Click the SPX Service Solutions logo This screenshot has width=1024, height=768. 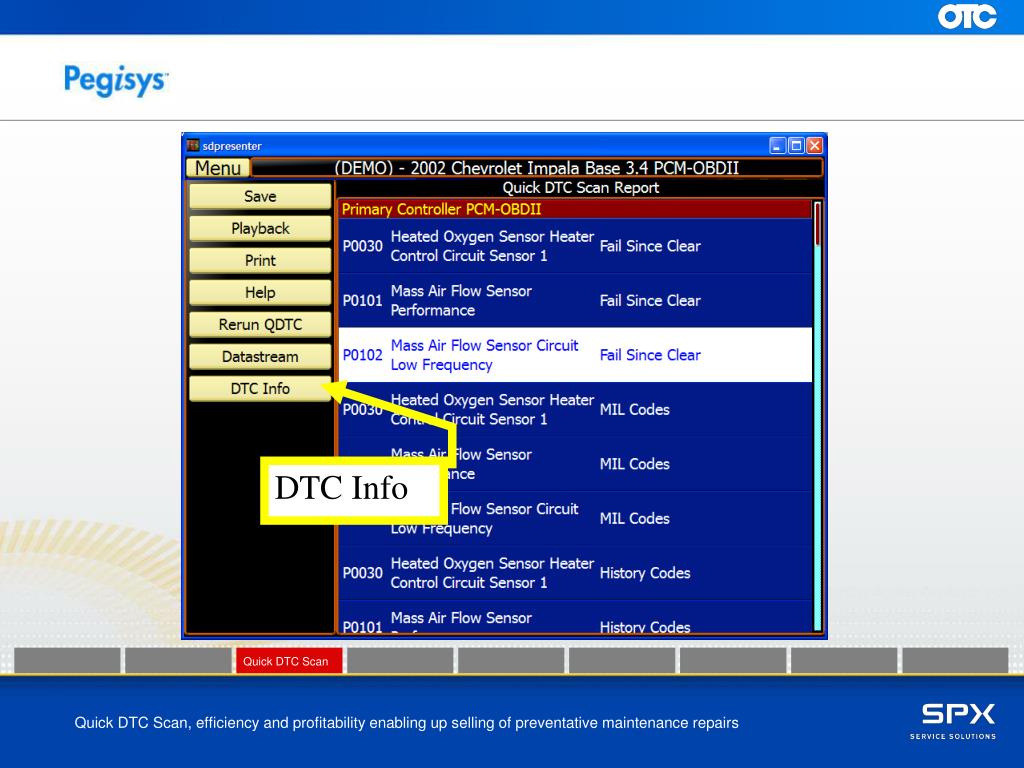(x=953, y=721)
